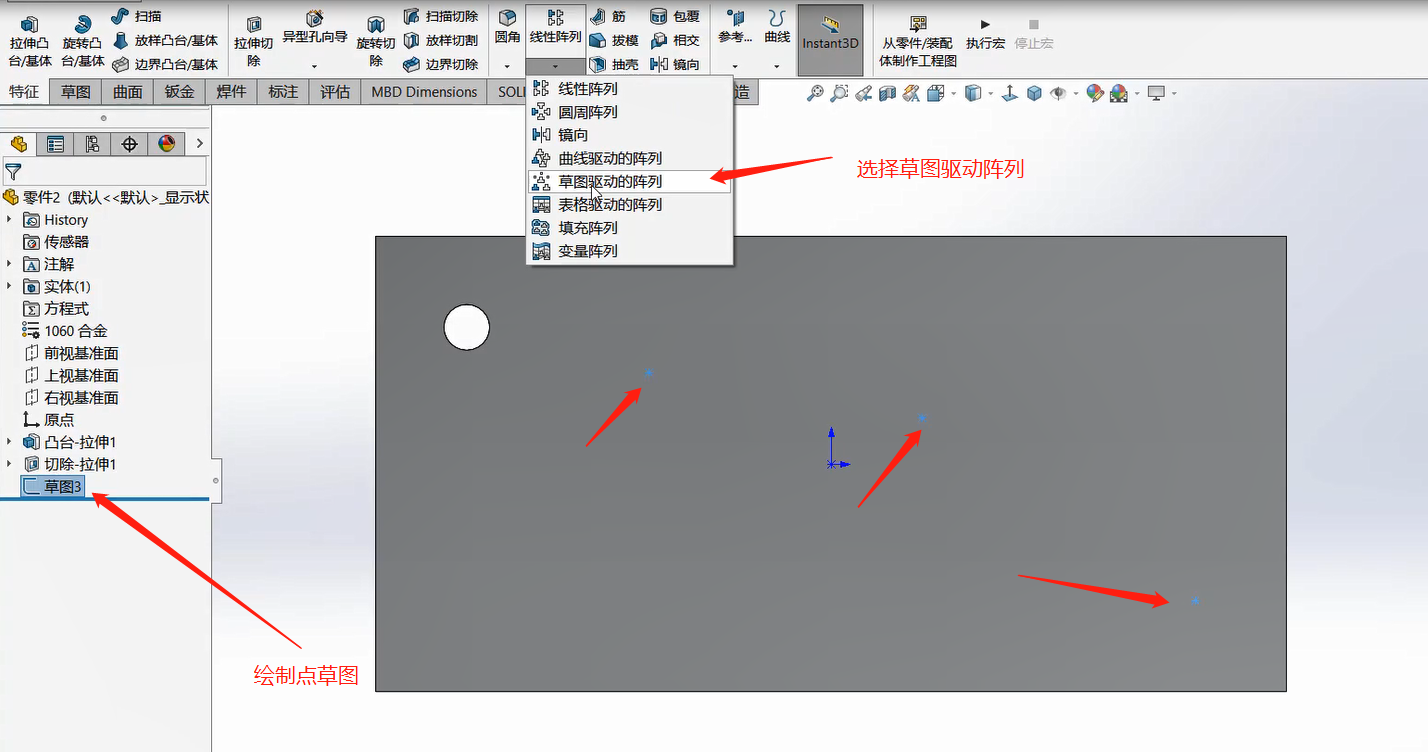
Task: Select the 旋转切除 revolved cut tool
Action: [x=376, y=41]
